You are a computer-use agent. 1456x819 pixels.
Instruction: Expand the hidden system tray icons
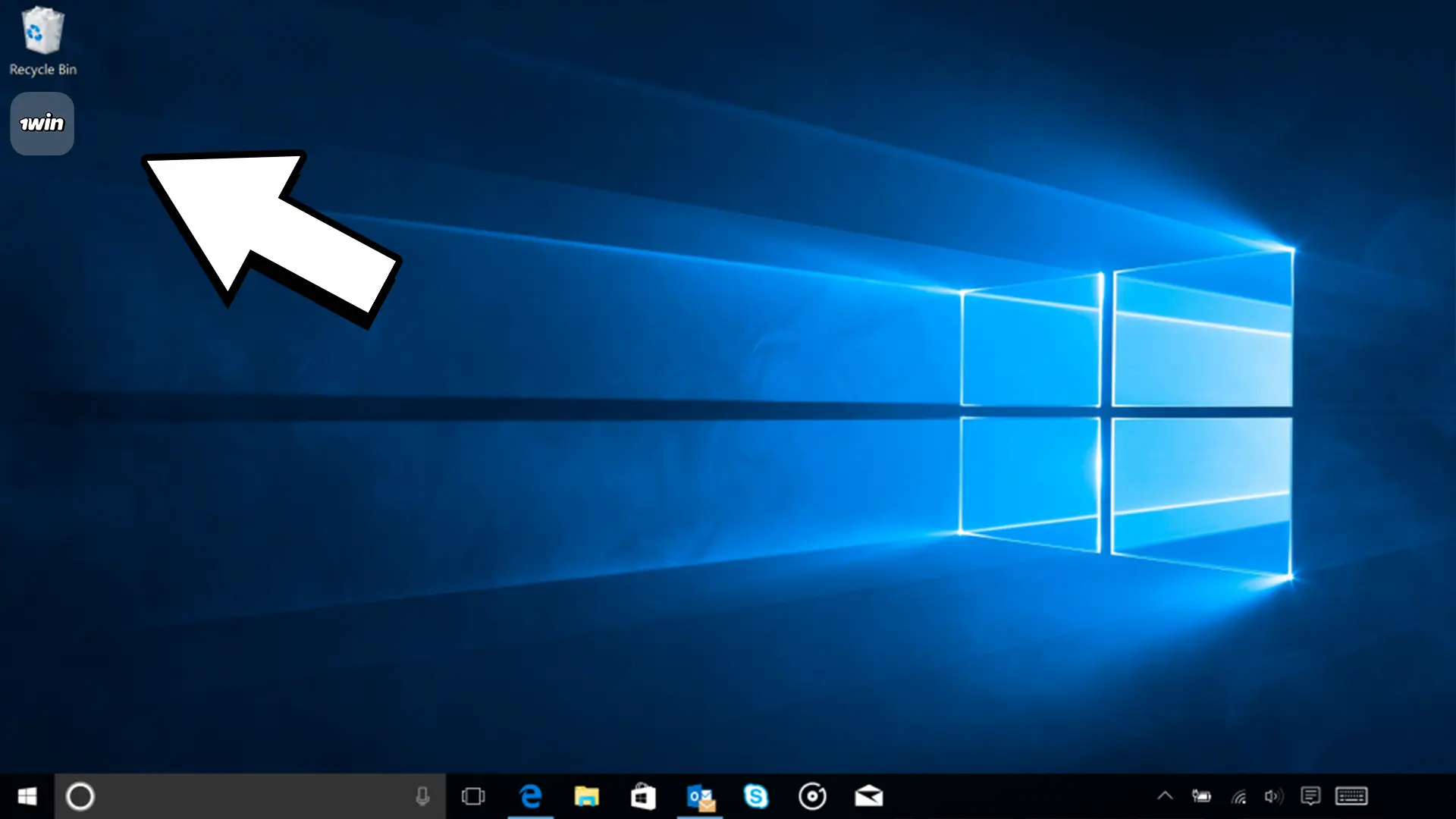(1165, 796)
